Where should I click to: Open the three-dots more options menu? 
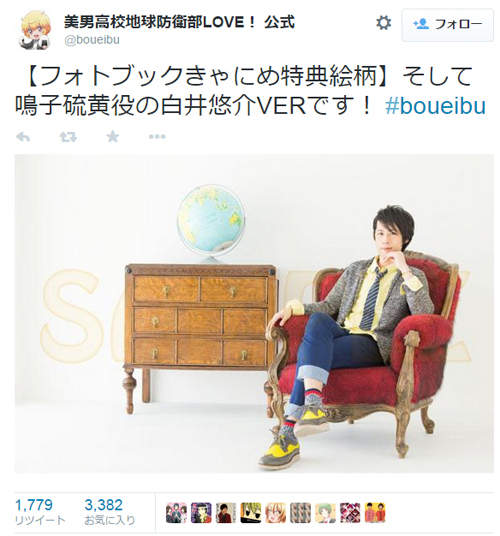click(157, 137)
